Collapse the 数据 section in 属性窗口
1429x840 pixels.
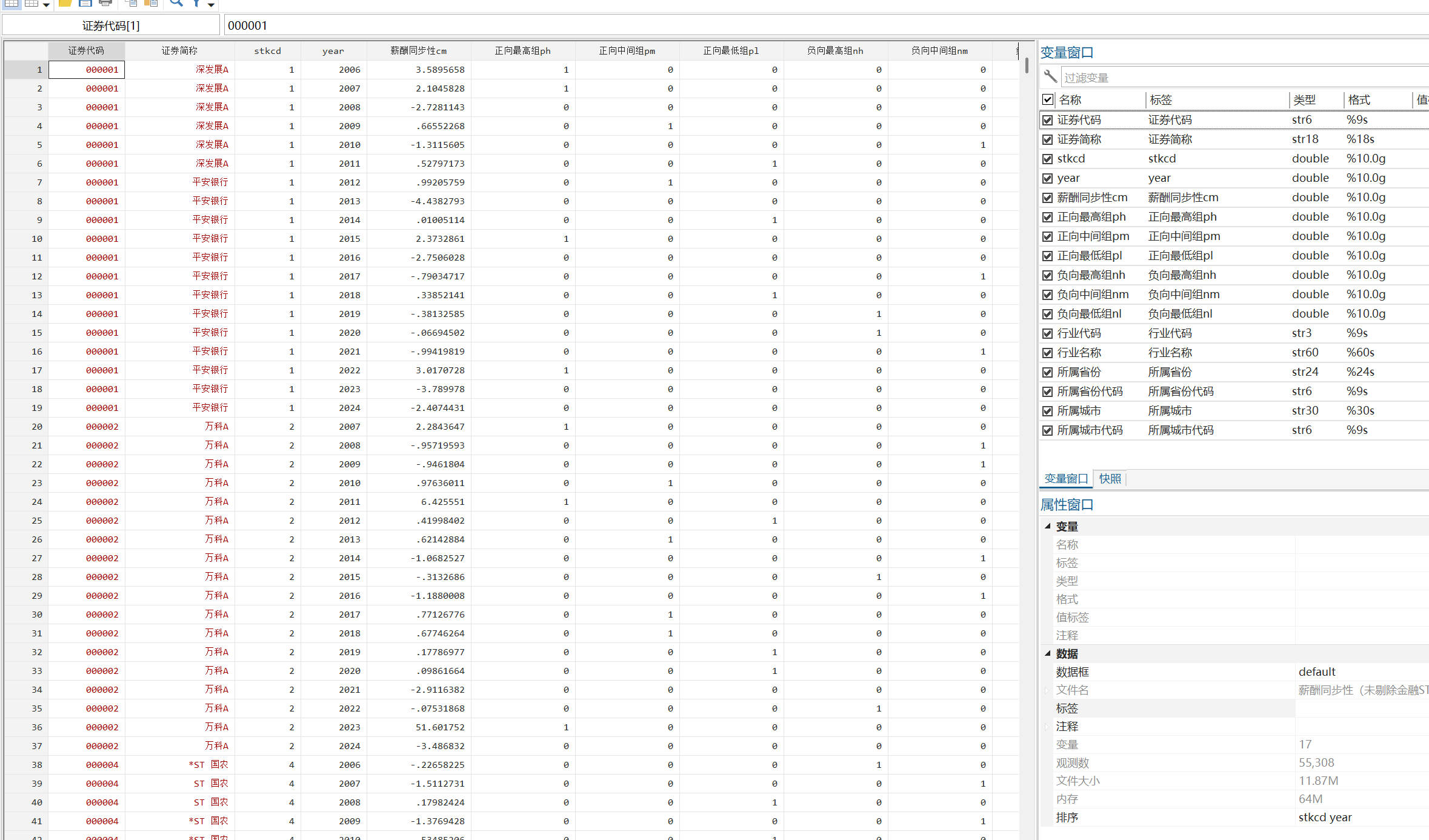point(1048,653)
